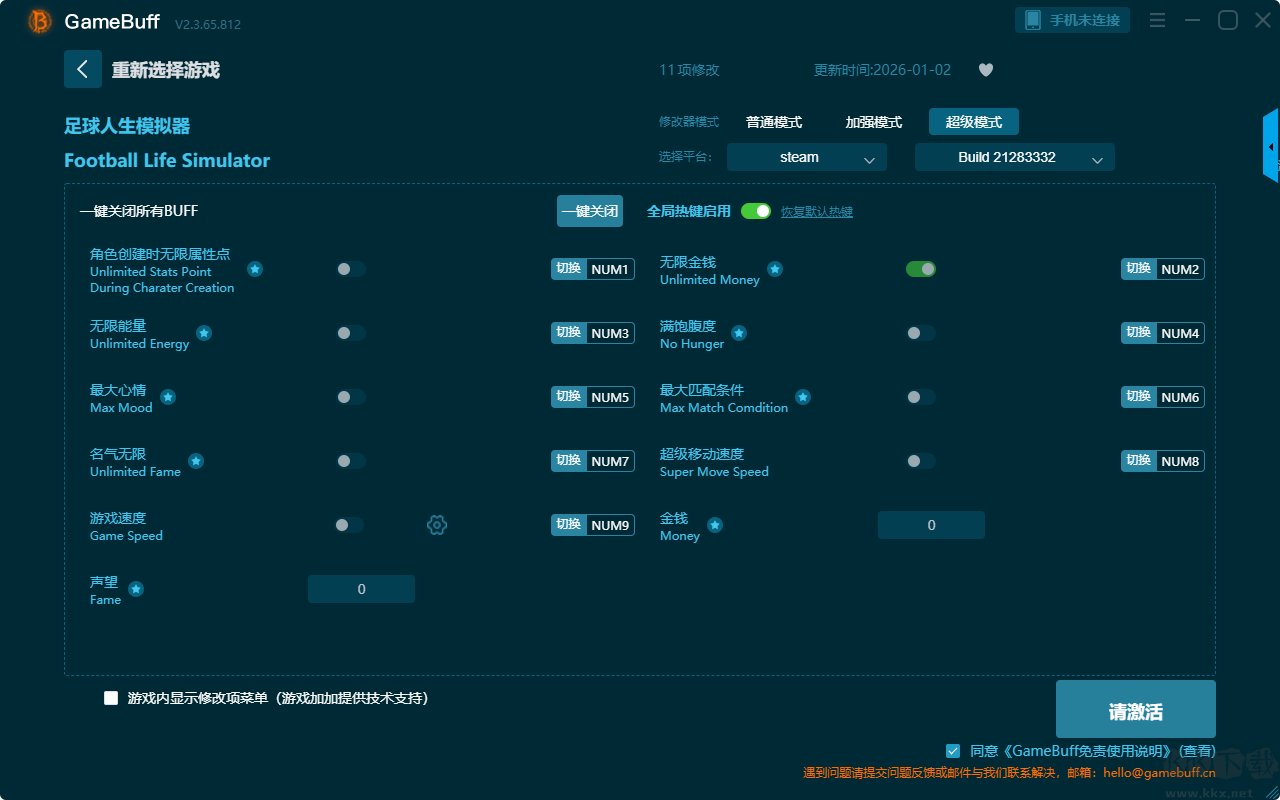
Task: Click the large 请激活 activate button
Action: coord(1136,709)
